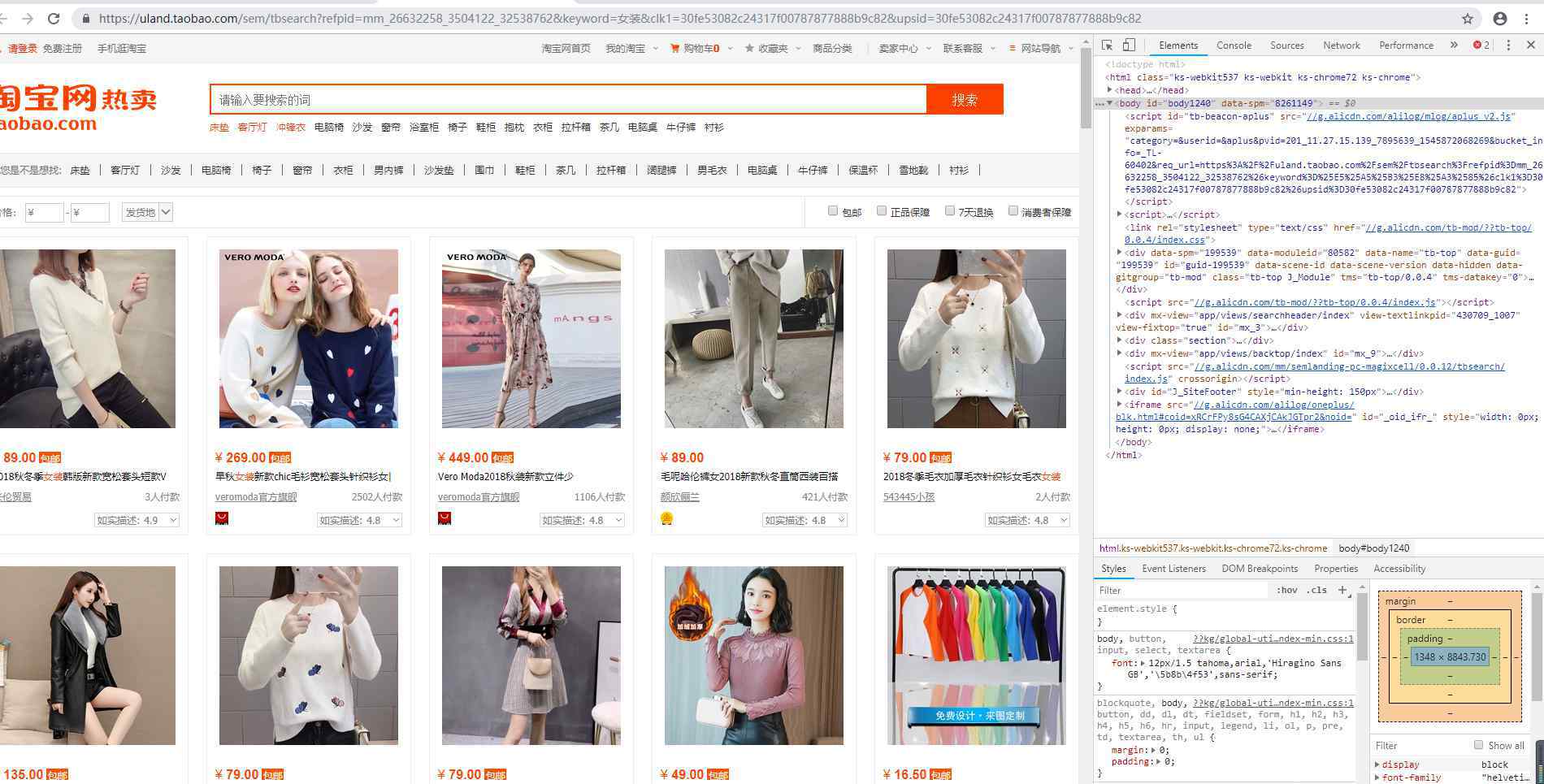The width and height of the screenshot is (1544, 784).
Task: Toggle the 包邮 checkbox
Action: [x=833, y=211]
